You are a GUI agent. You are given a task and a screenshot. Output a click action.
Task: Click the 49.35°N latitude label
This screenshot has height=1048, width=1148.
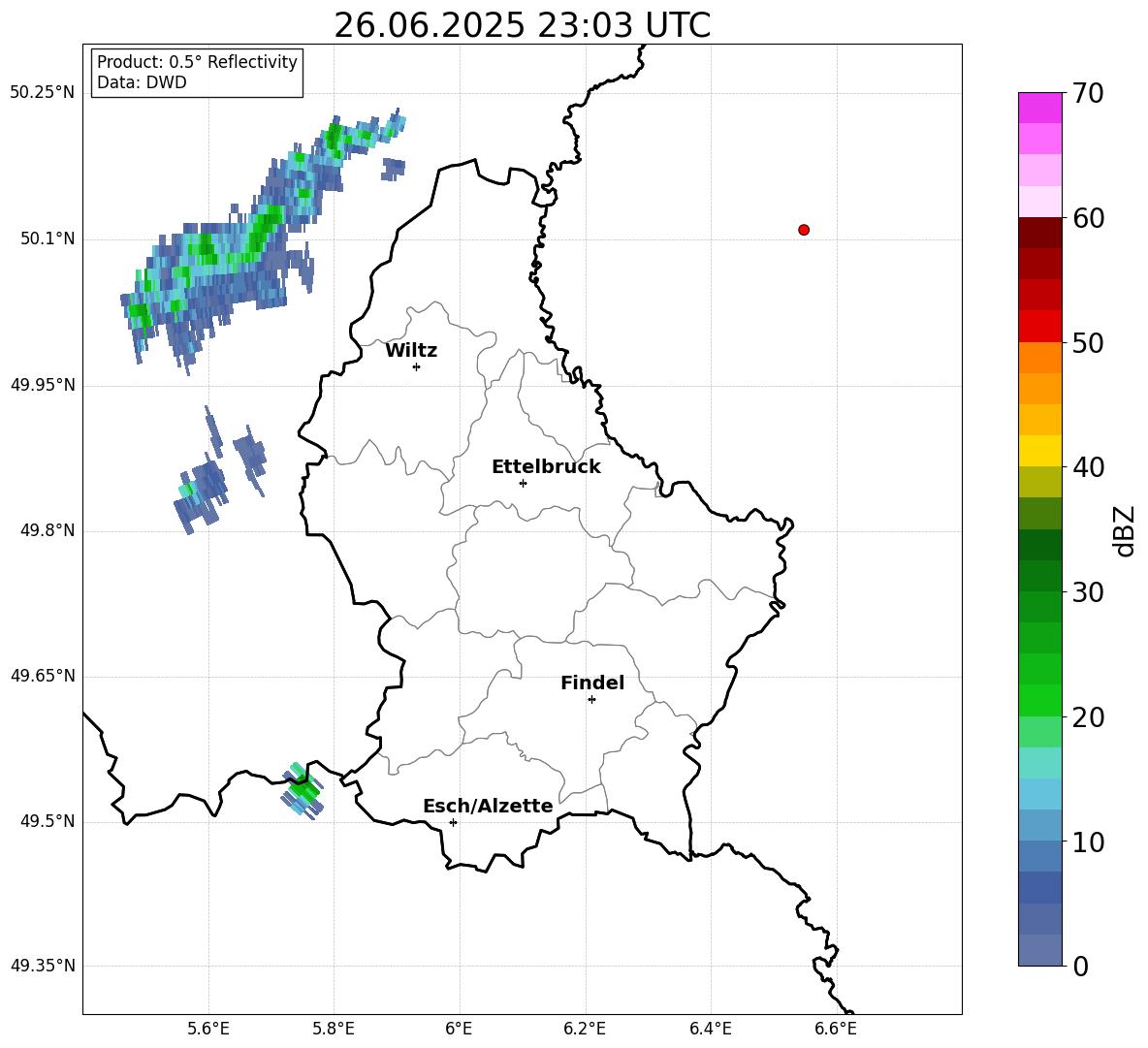[43, 966]
